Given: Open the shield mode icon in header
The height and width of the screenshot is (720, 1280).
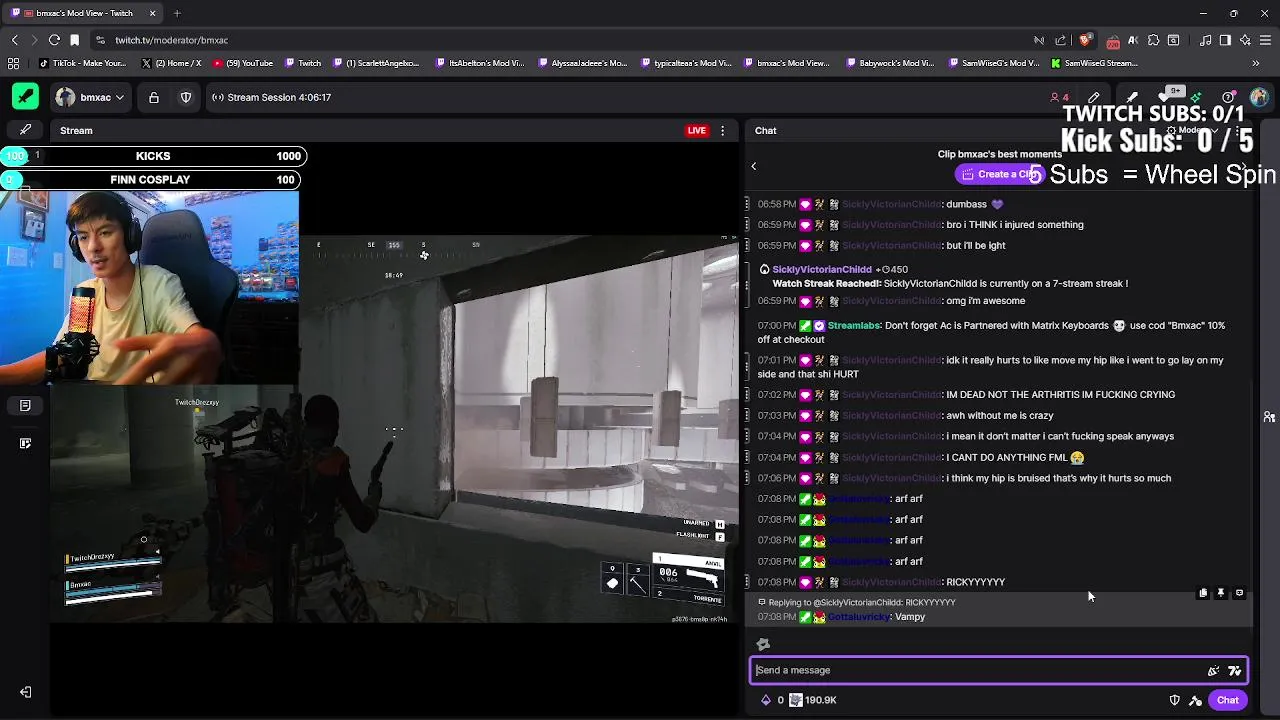Looking at the screenshot, I should [186, 97].
